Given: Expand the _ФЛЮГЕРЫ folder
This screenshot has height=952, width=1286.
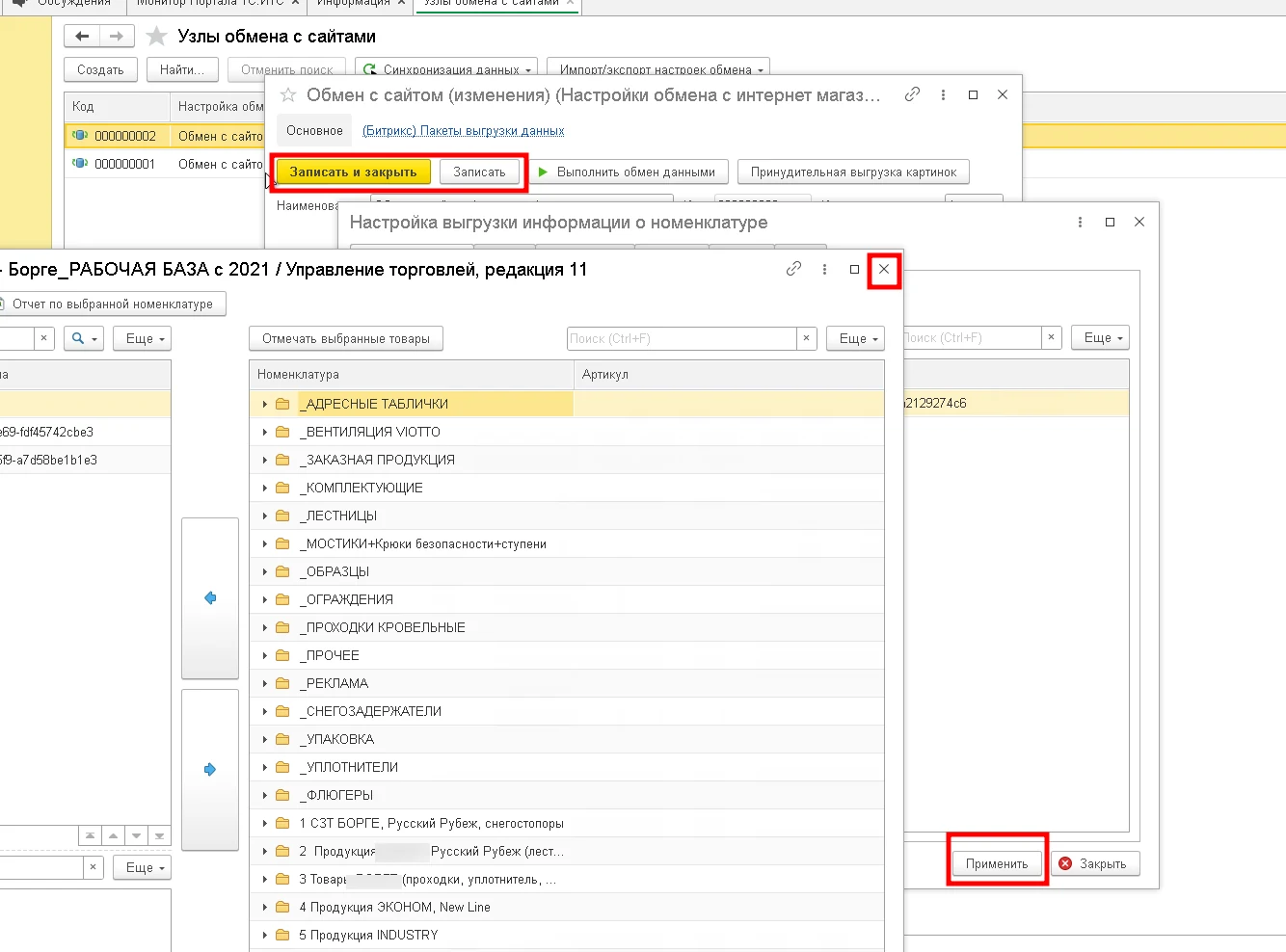Looking at the screenshot, I should point(265,796).
